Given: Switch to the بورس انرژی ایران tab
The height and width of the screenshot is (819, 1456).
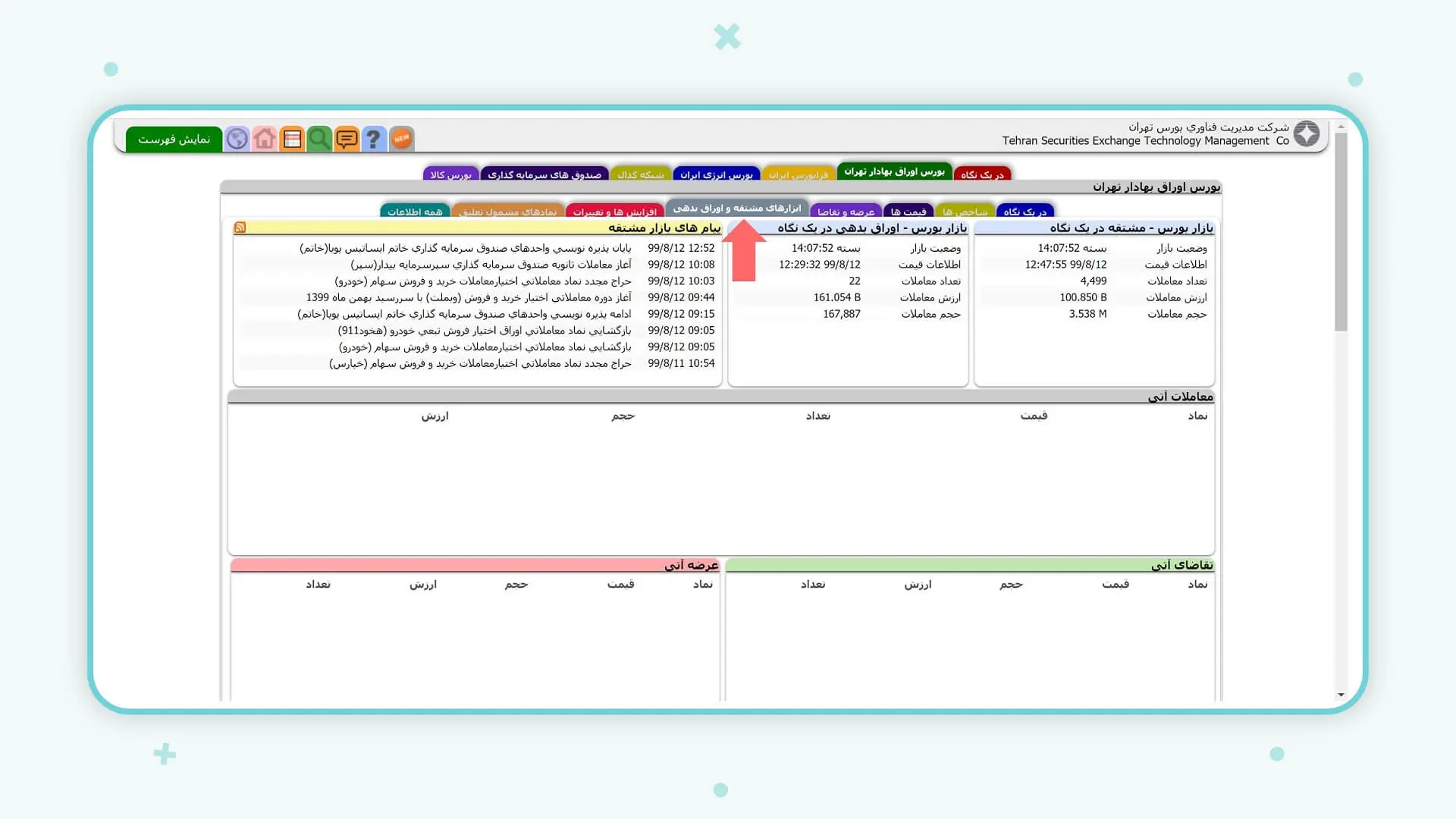Looking at the screenshot, I should pos(717,174).
